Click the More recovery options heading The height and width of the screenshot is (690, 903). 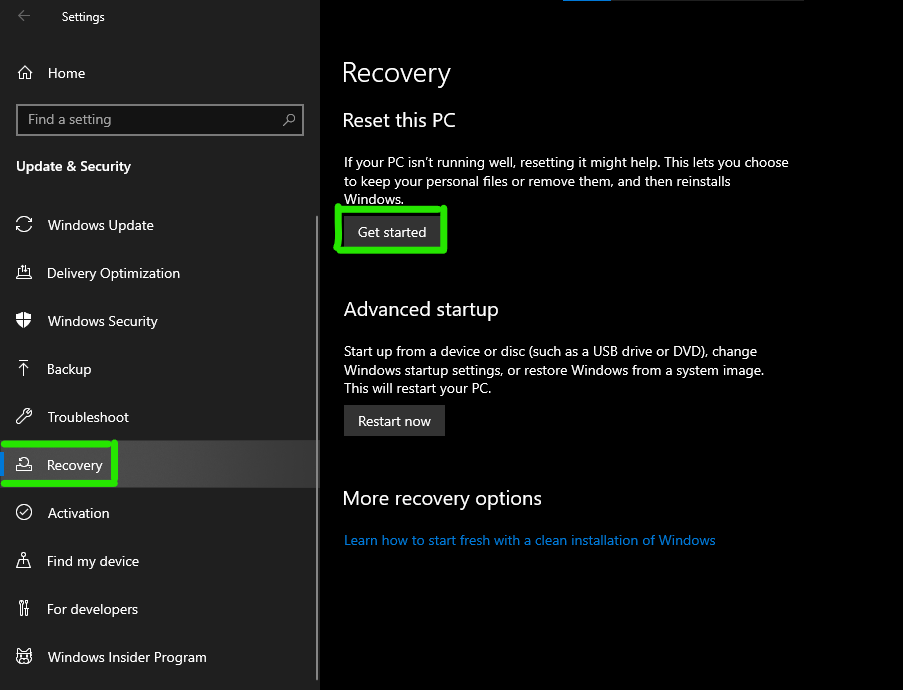442,498
